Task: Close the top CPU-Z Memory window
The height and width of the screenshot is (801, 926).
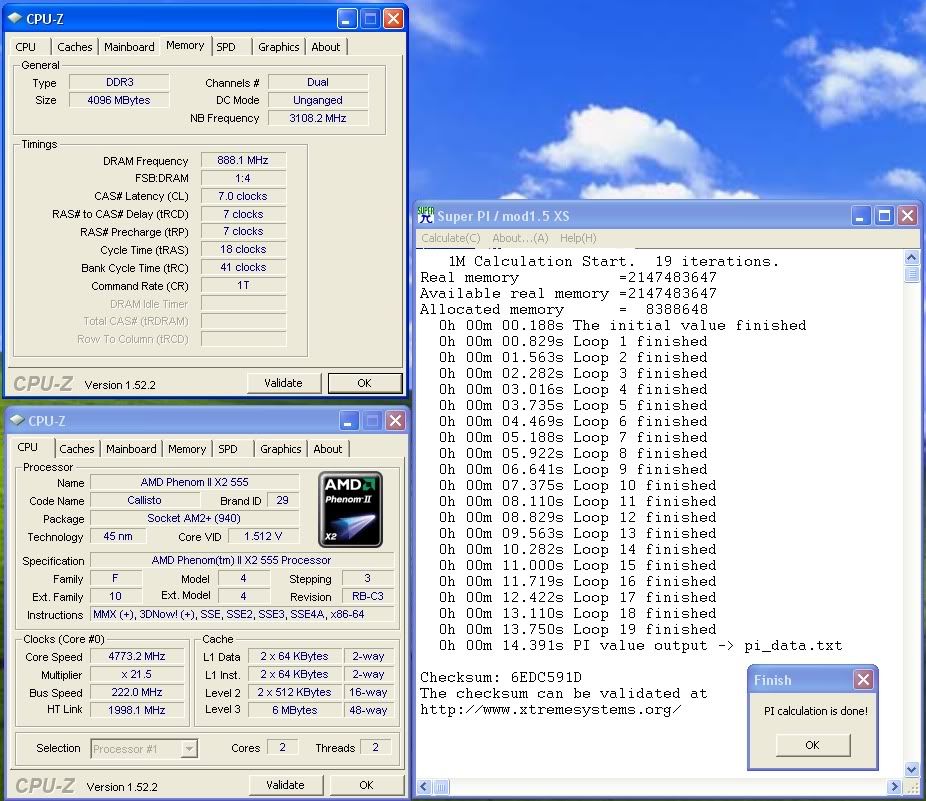Action: pos(393,19)
